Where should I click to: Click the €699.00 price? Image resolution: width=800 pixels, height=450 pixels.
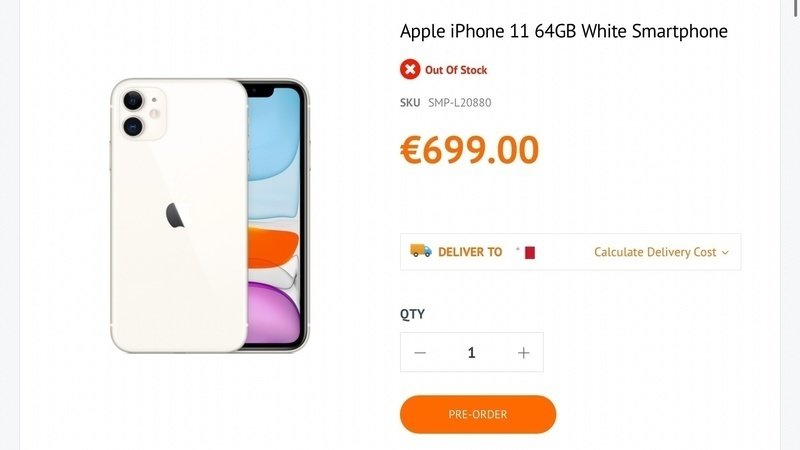click(469, 150)
